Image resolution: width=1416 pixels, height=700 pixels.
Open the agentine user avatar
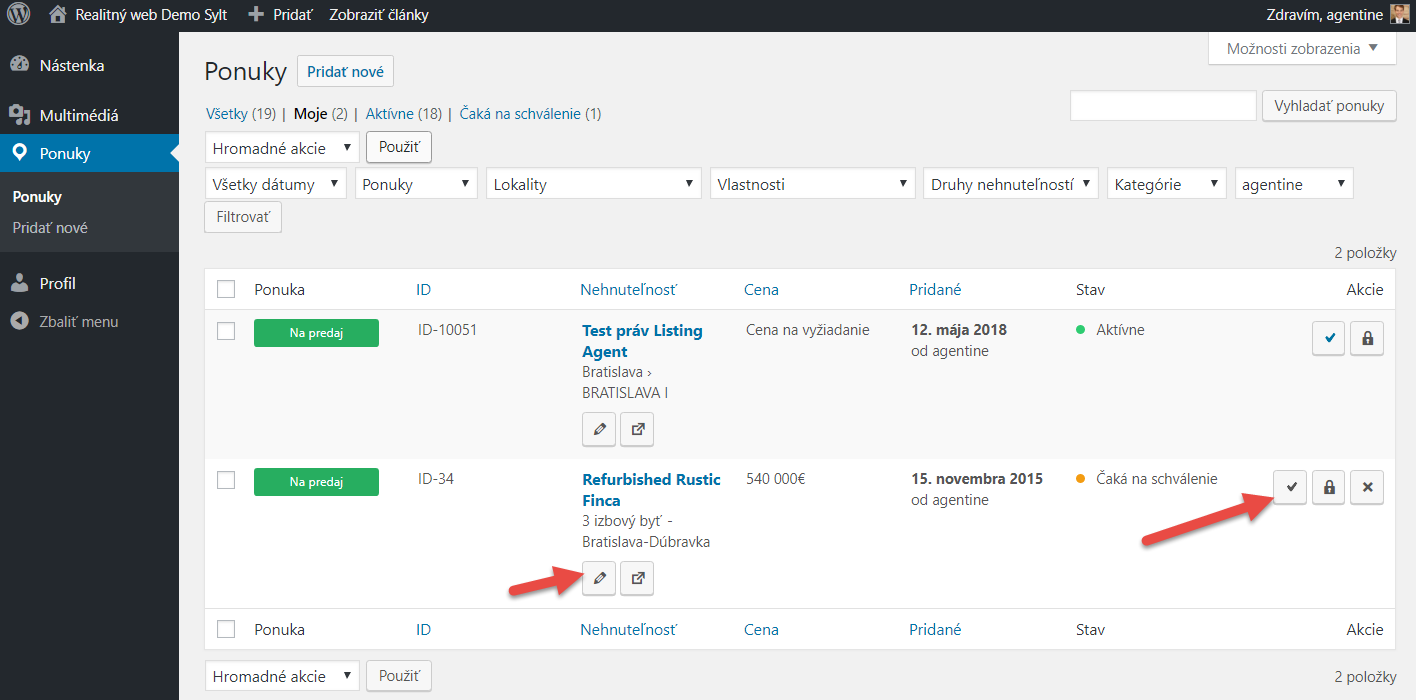[x=1400, y=14]
